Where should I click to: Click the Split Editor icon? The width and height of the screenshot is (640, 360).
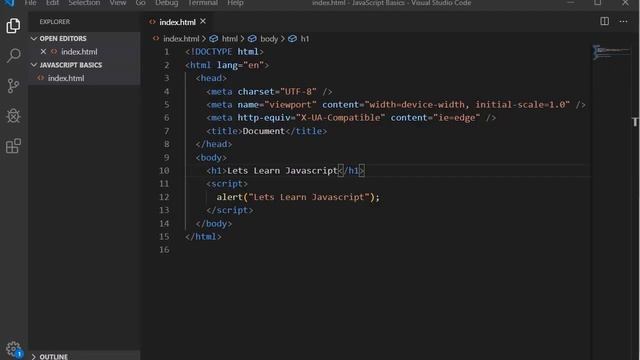tap(604, 21)
